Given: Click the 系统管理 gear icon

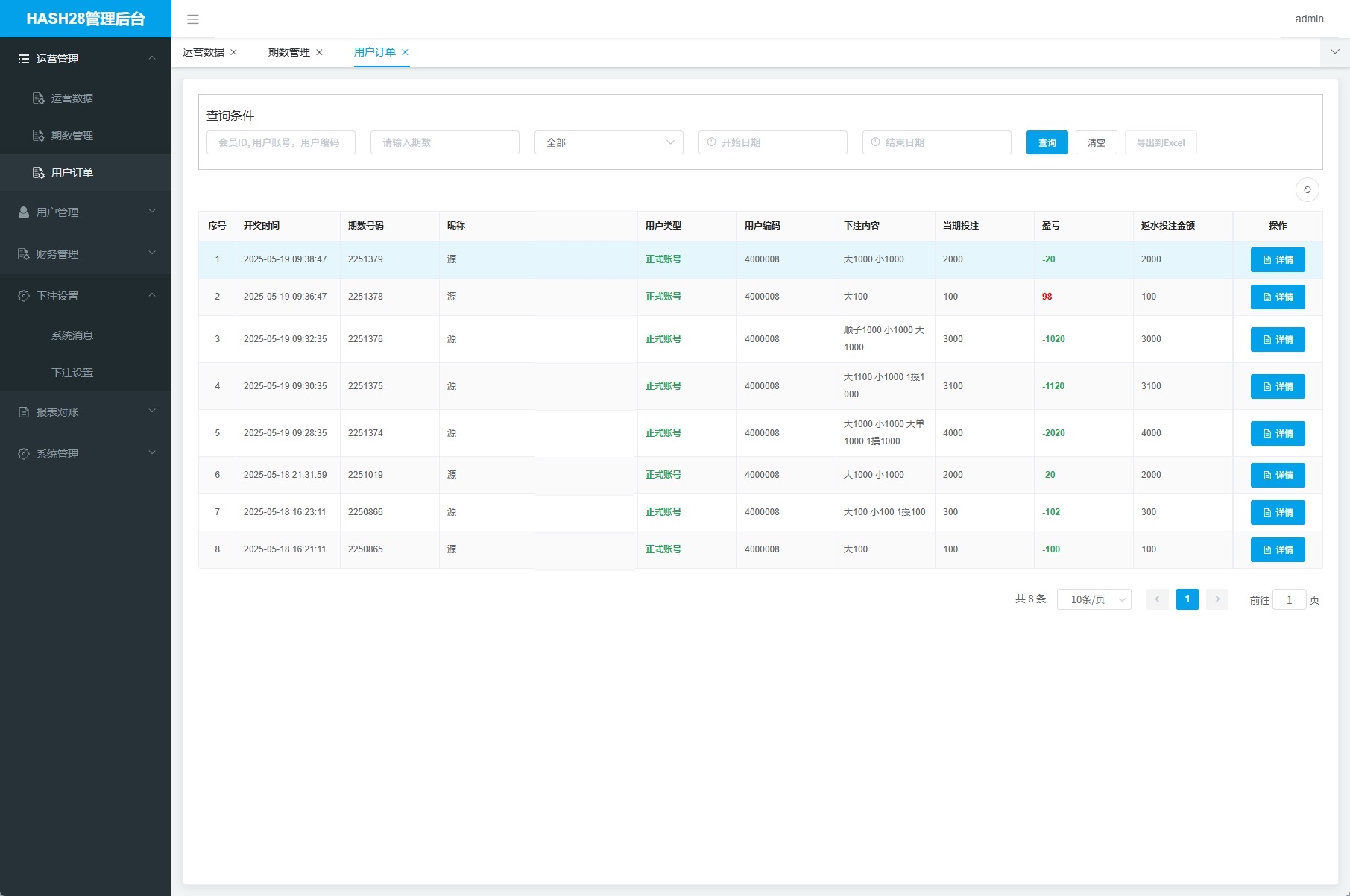Looking at the screenshot, I should pos(24,454).
